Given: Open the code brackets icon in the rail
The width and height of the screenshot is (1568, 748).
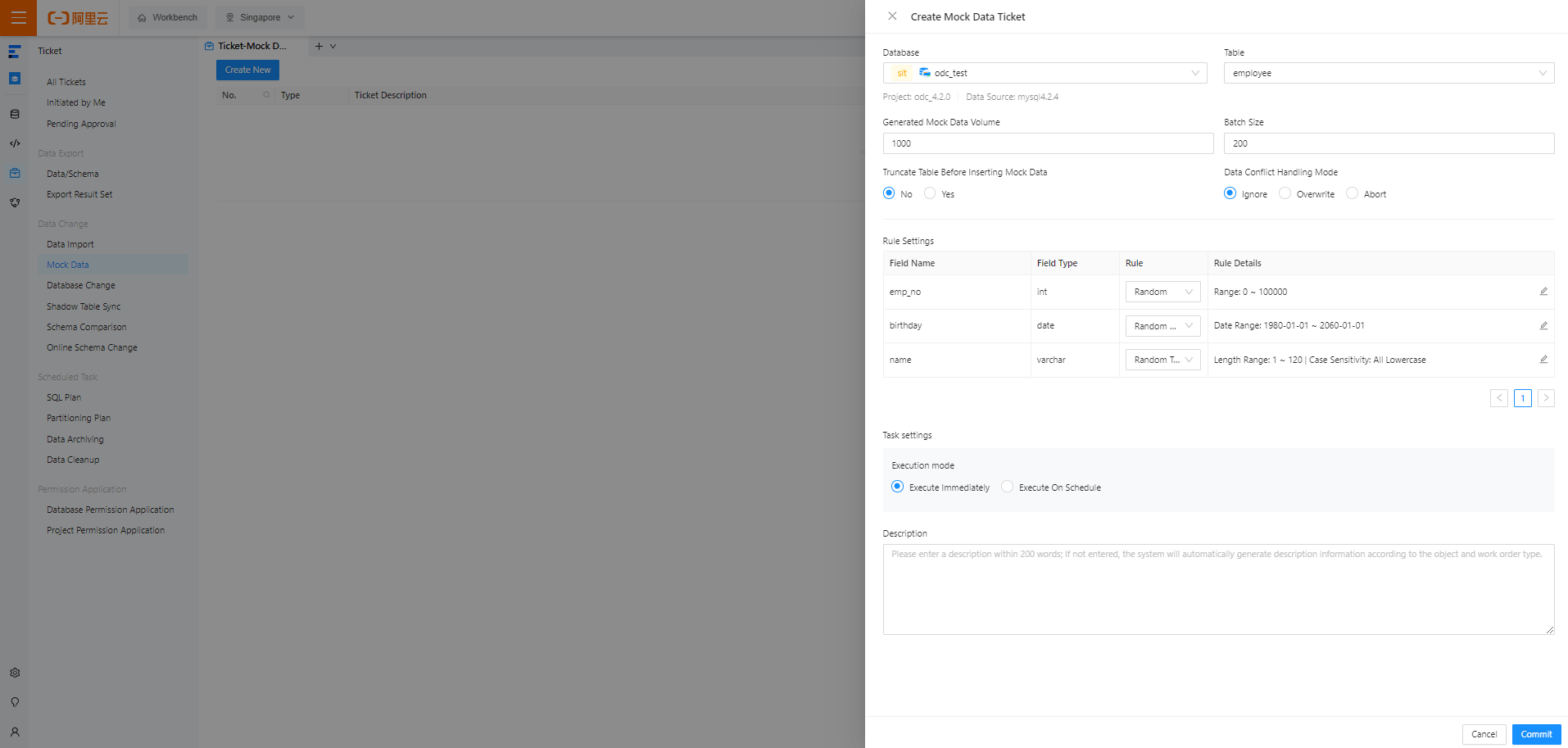Looking at the screenshot, I should pos(15,143).
